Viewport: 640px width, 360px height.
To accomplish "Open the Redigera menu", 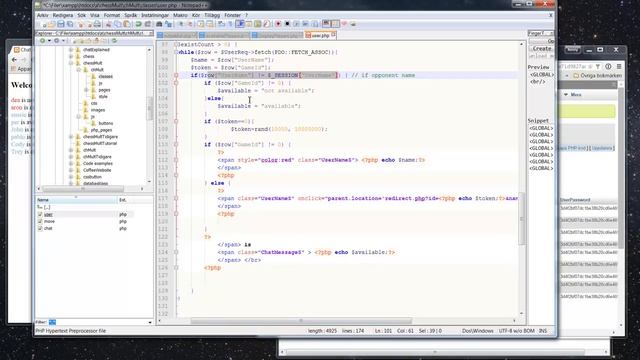I will click(x=63, y=15).
